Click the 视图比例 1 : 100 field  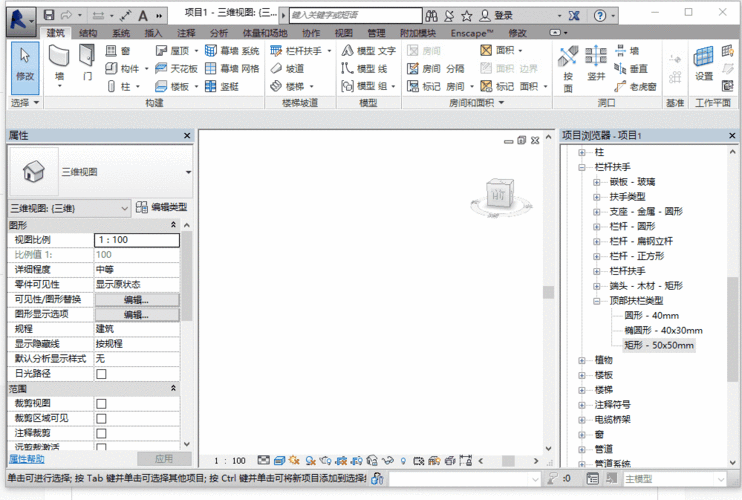pos(136,240)
